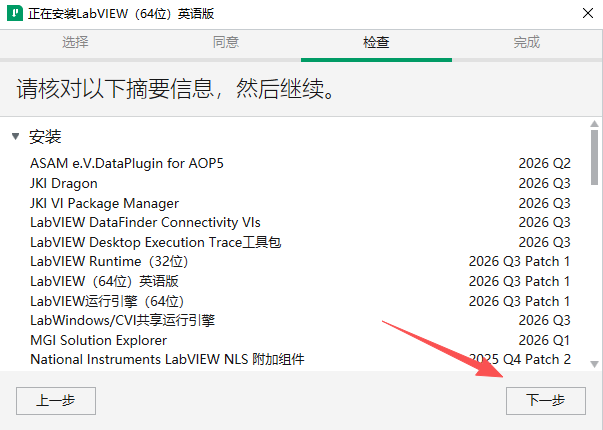
Task: Select LabVIEW（64位）英语版 row
Action: coord(300,282)
